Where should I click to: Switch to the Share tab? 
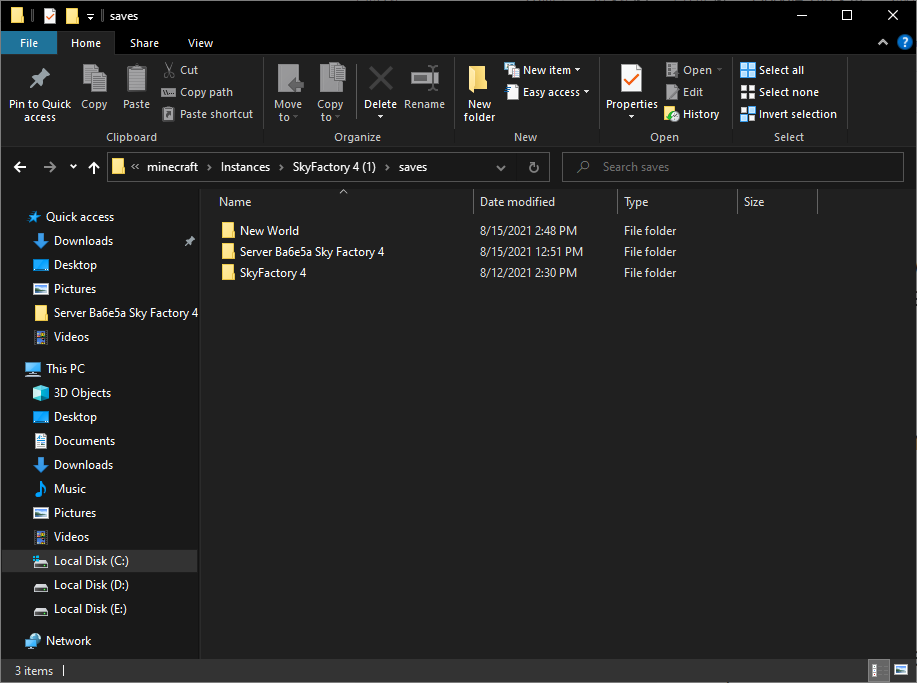point(144,43)
